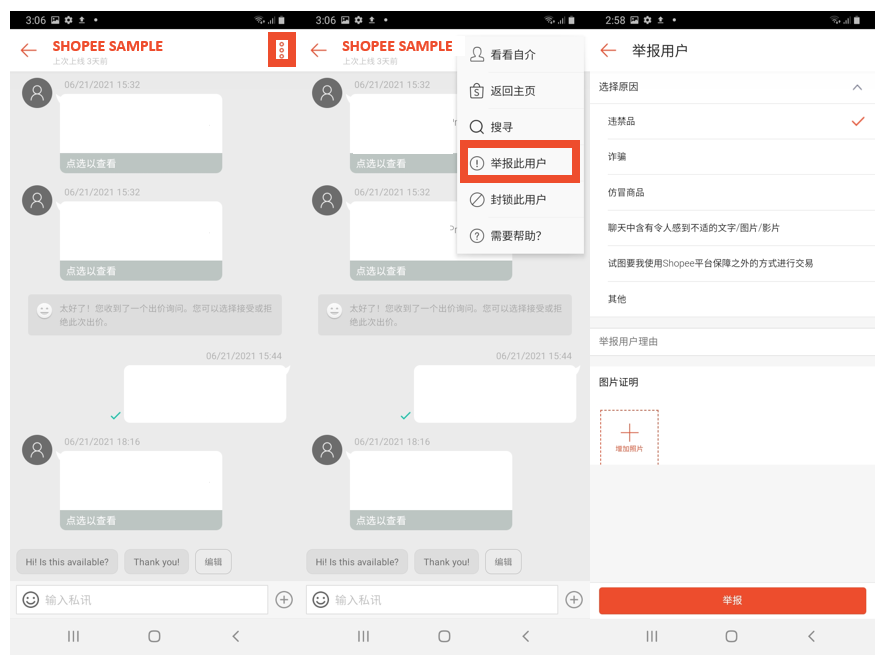886x667 pixels.
Task: Tap 编辑 quick-reply button in first screen
Action: (x=213, y=562)
